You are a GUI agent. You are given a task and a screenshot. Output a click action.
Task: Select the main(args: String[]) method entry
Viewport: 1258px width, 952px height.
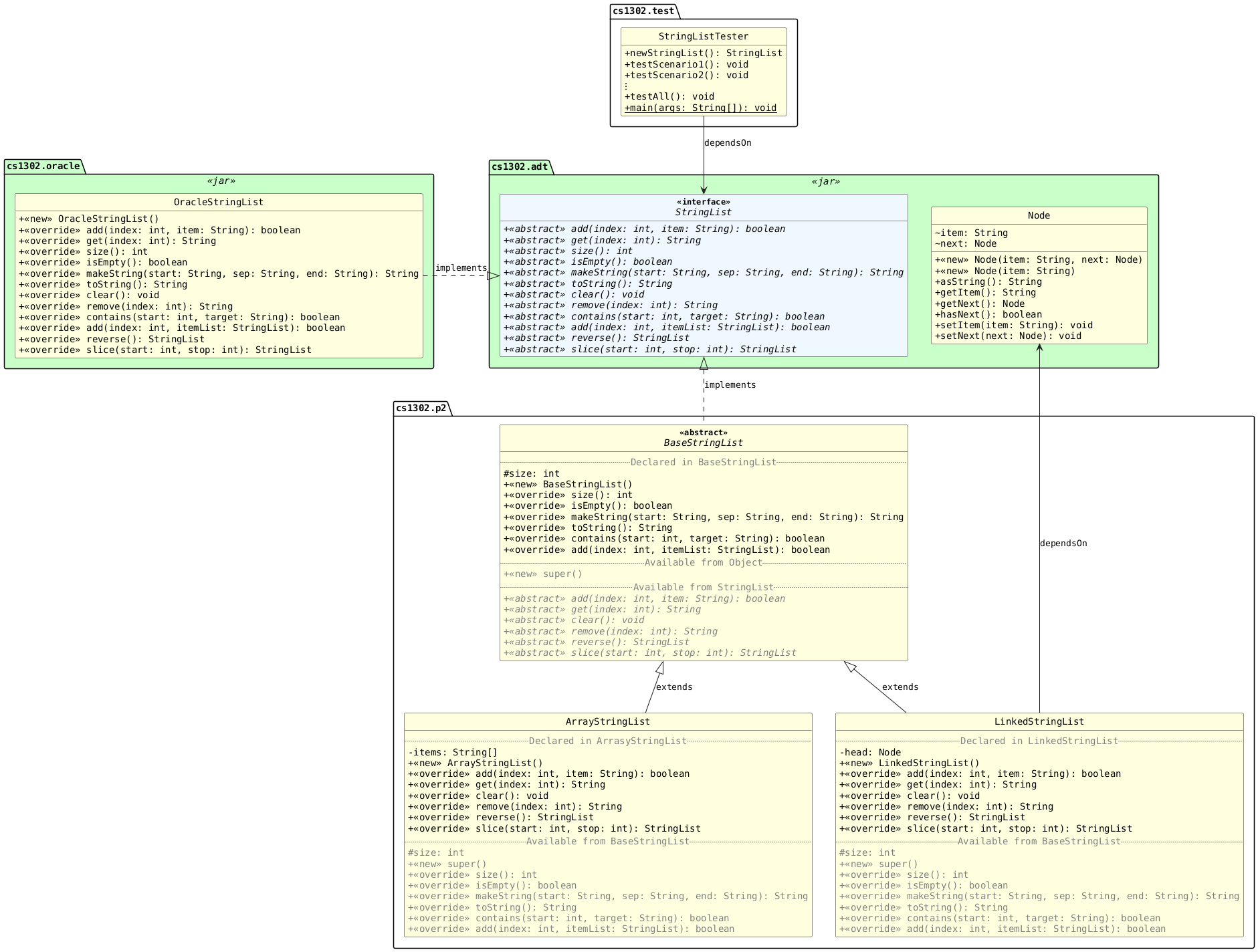point(700,108)
